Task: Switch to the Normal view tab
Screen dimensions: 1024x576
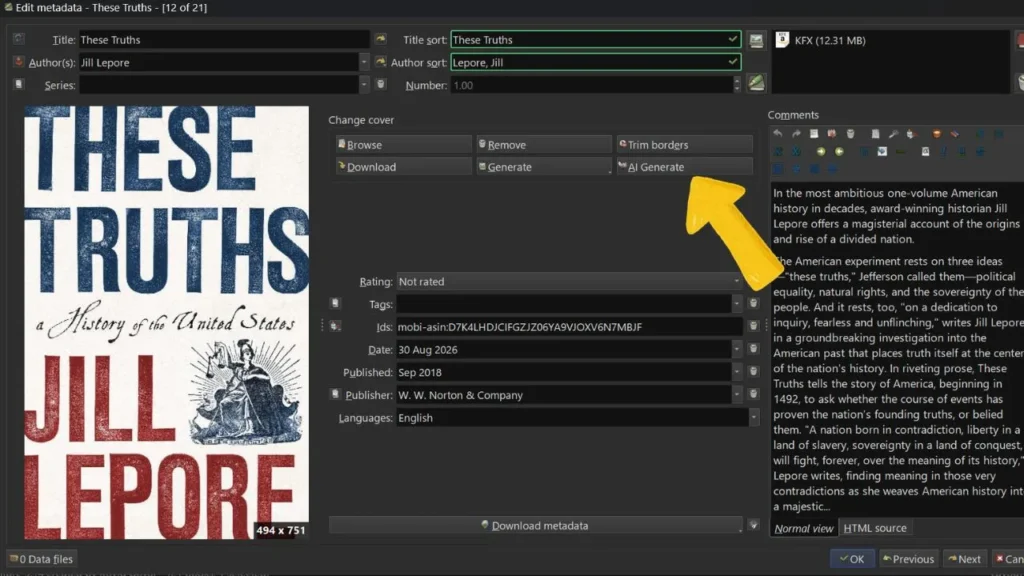Action: (804, 528)
